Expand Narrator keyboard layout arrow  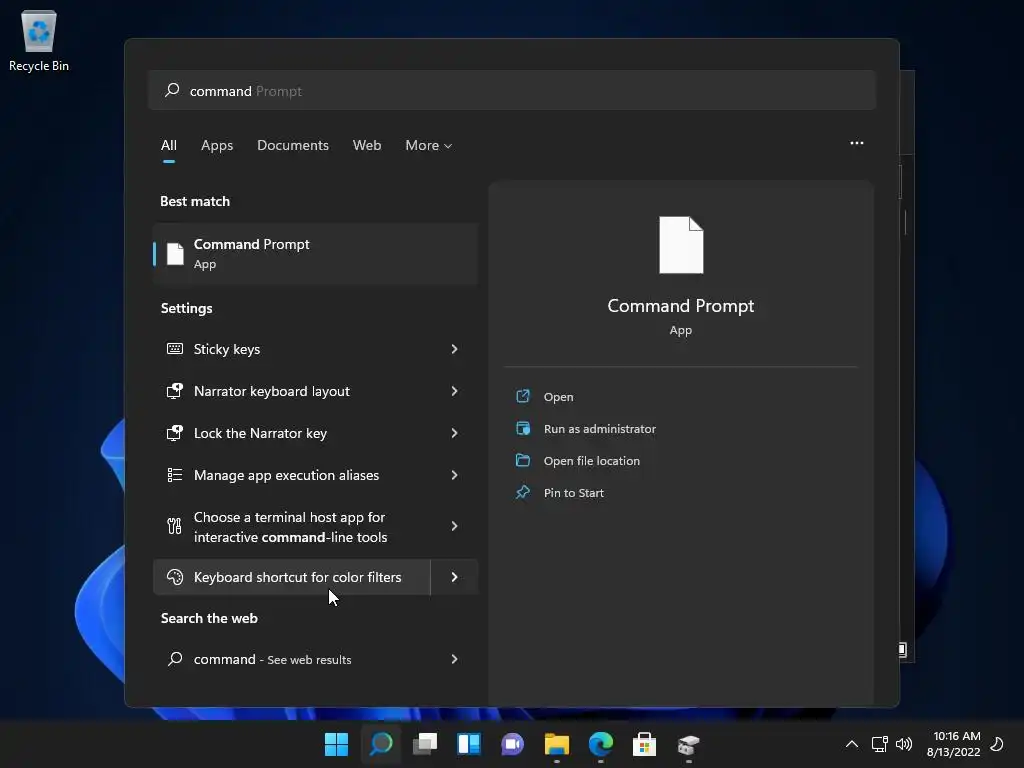pyautogui.click(x=455, y=391)
